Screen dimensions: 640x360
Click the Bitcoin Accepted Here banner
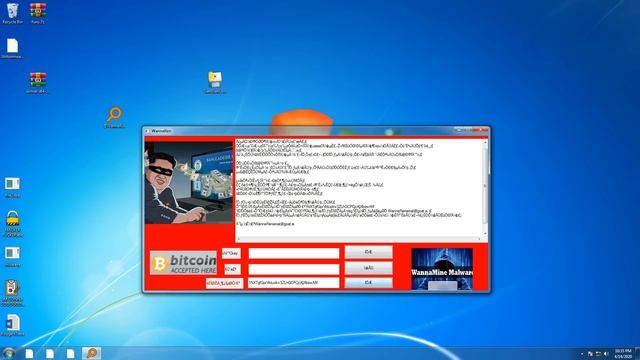pyautogui.click(x=183, y=263)
